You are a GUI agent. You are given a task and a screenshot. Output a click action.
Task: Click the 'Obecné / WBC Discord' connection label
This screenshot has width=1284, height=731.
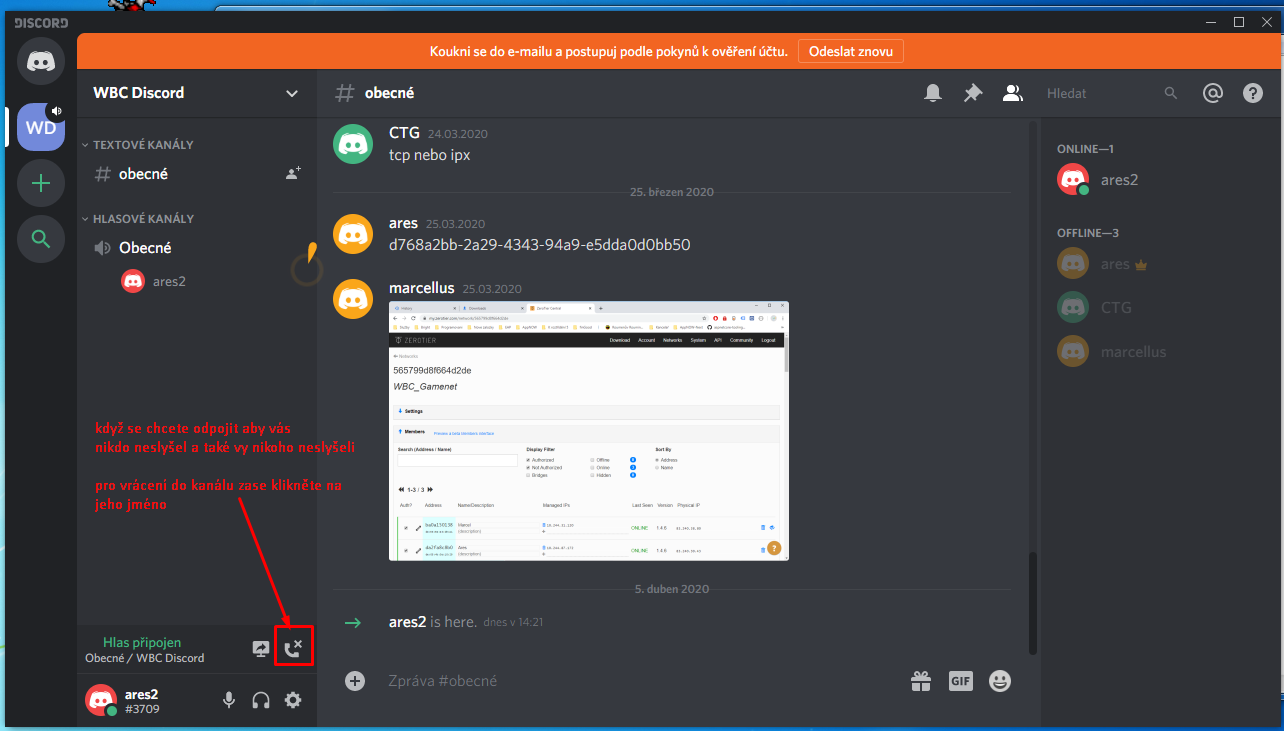[x=145, y=658]
